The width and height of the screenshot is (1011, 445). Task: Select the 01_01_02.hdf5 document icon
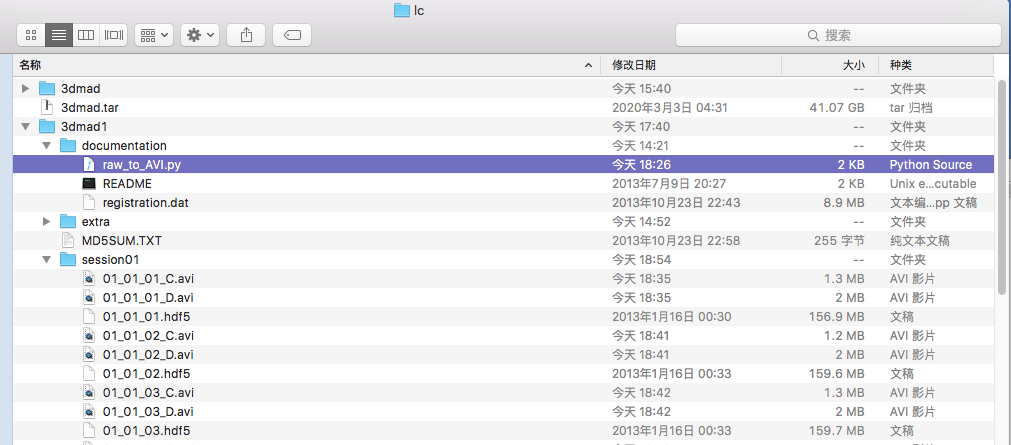click(89, 374)
